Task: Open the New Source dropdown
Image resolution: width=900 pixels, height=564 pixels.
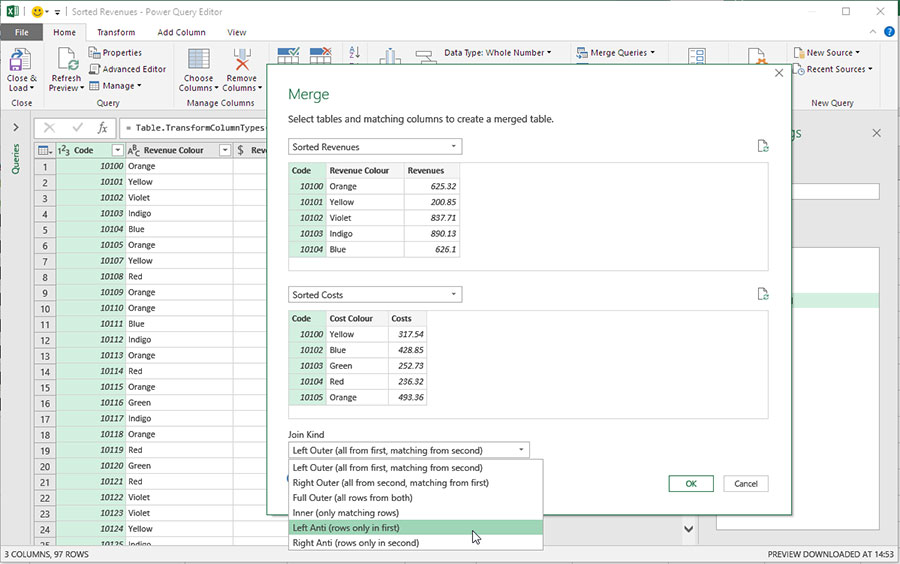Action: 827,52
